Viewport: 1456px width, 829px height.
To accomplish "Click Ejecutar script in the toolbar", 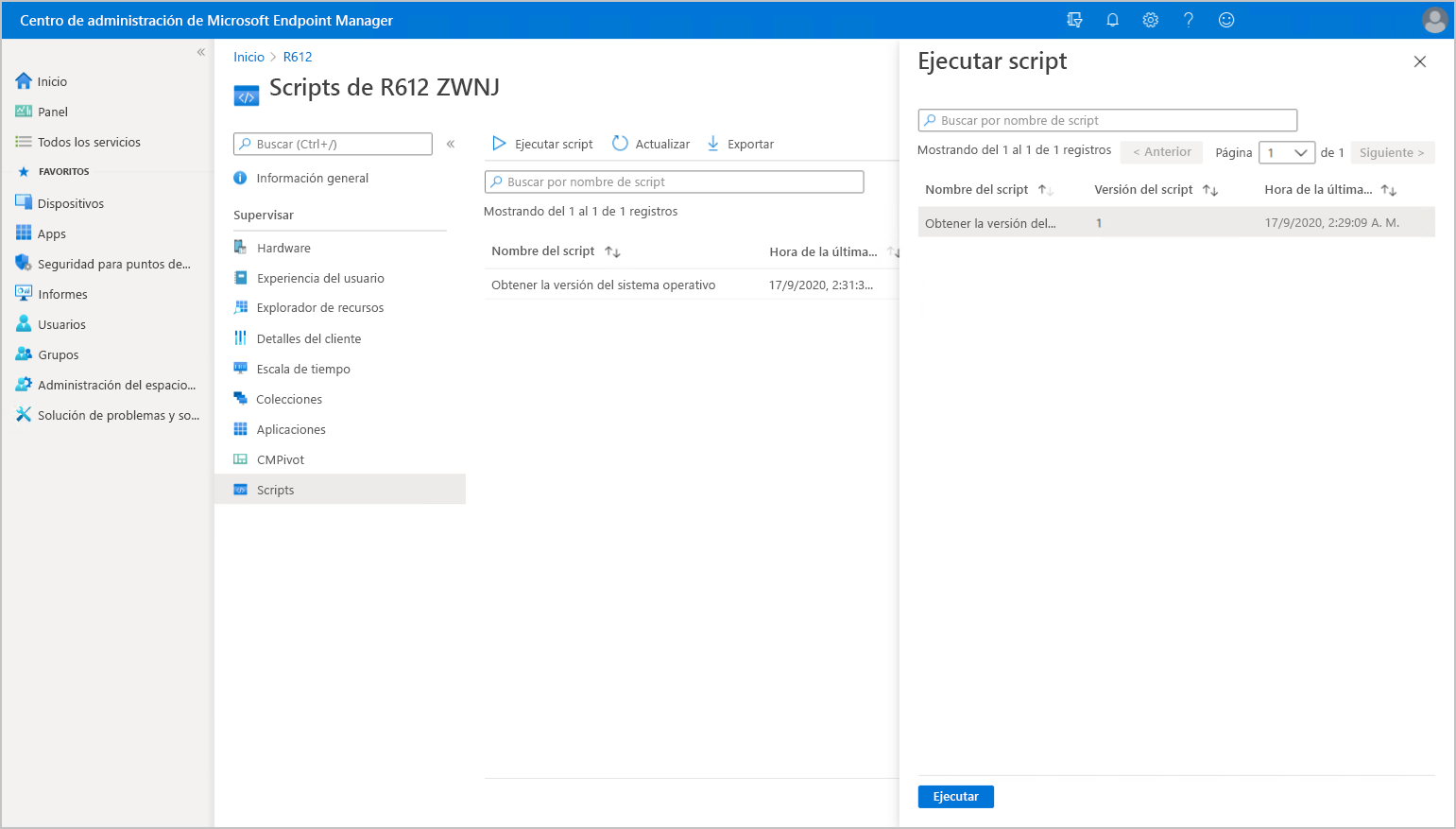I will (x=542, y=144).
